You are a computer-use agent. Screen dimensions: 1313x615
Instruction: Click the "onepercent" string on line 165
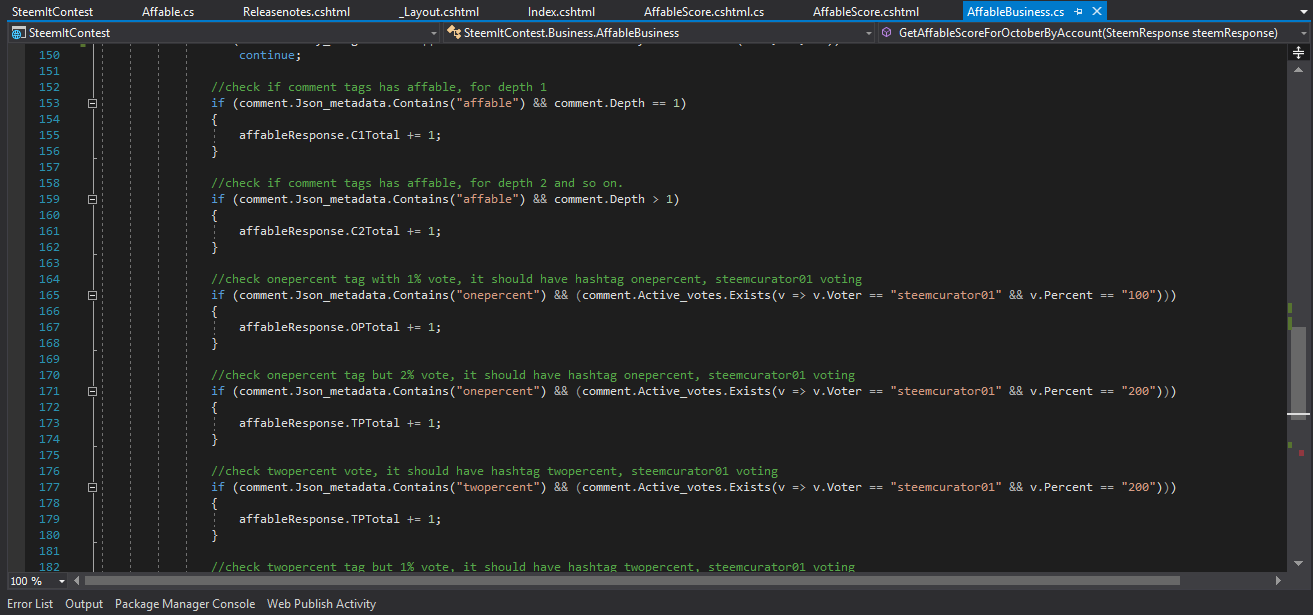point(498,295)
